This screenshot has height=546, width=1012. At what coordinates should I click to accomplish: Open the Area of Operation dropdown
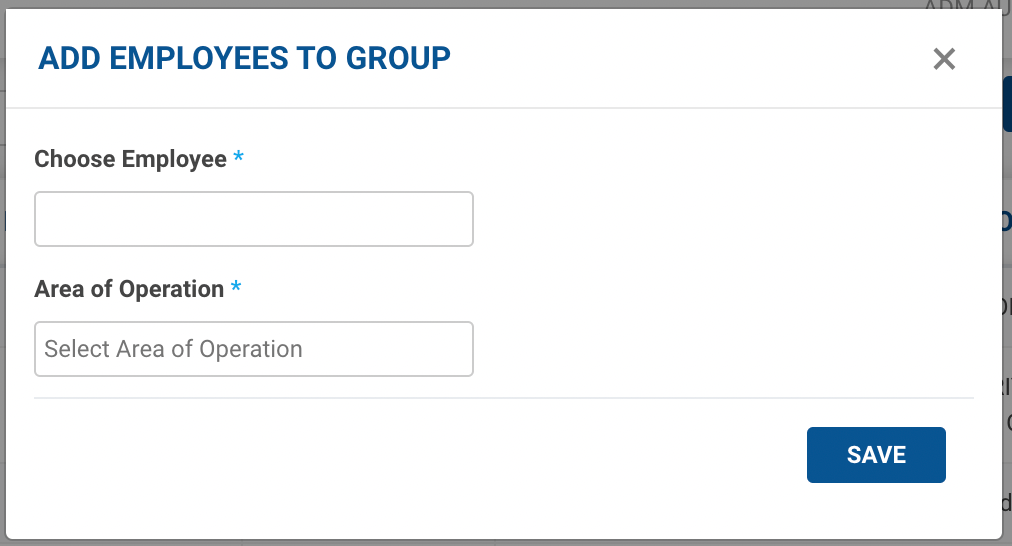[x=253, y=349]
